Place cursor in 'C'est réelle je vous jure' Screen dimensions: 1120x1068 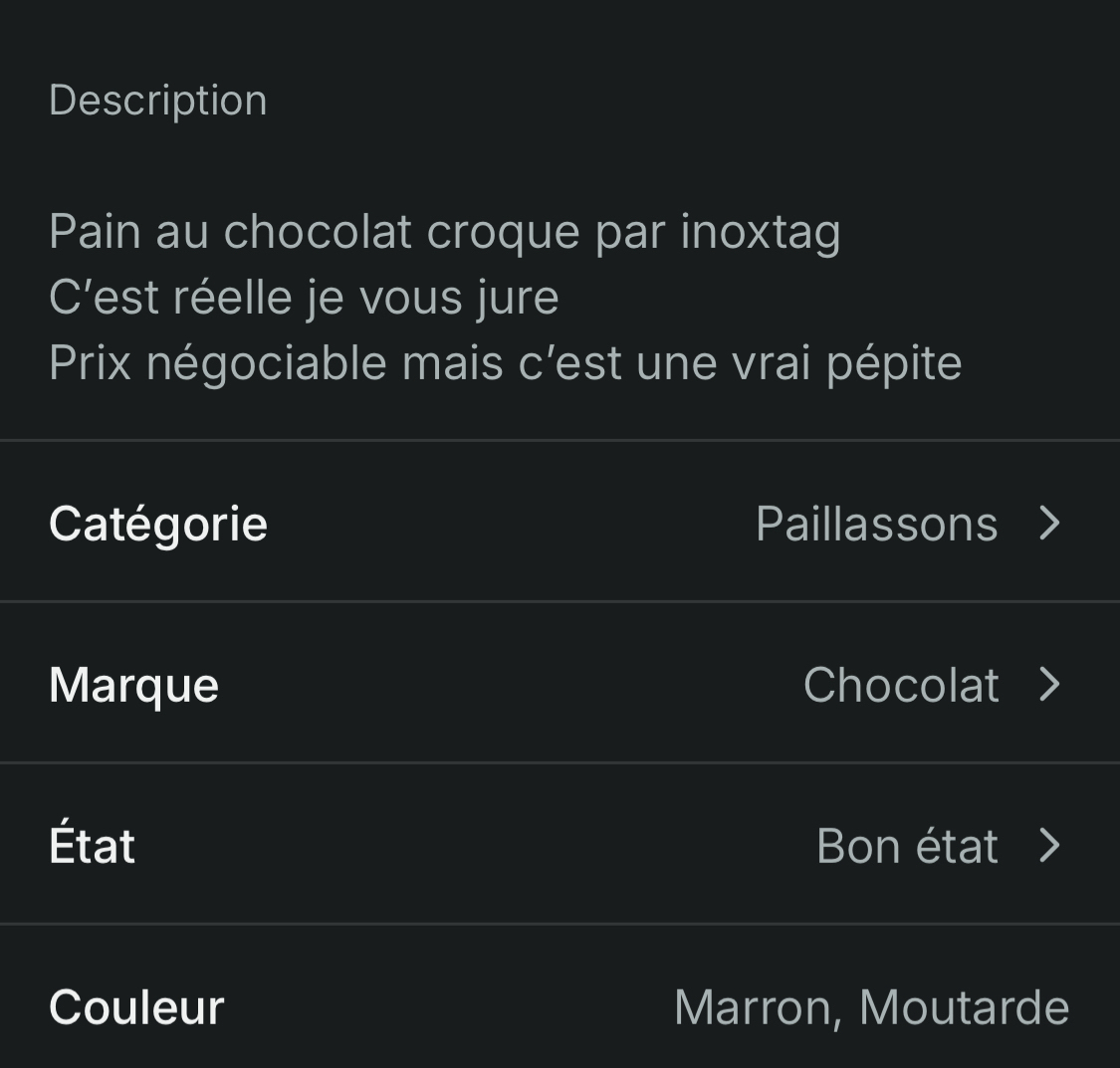(x=304, y=298)
